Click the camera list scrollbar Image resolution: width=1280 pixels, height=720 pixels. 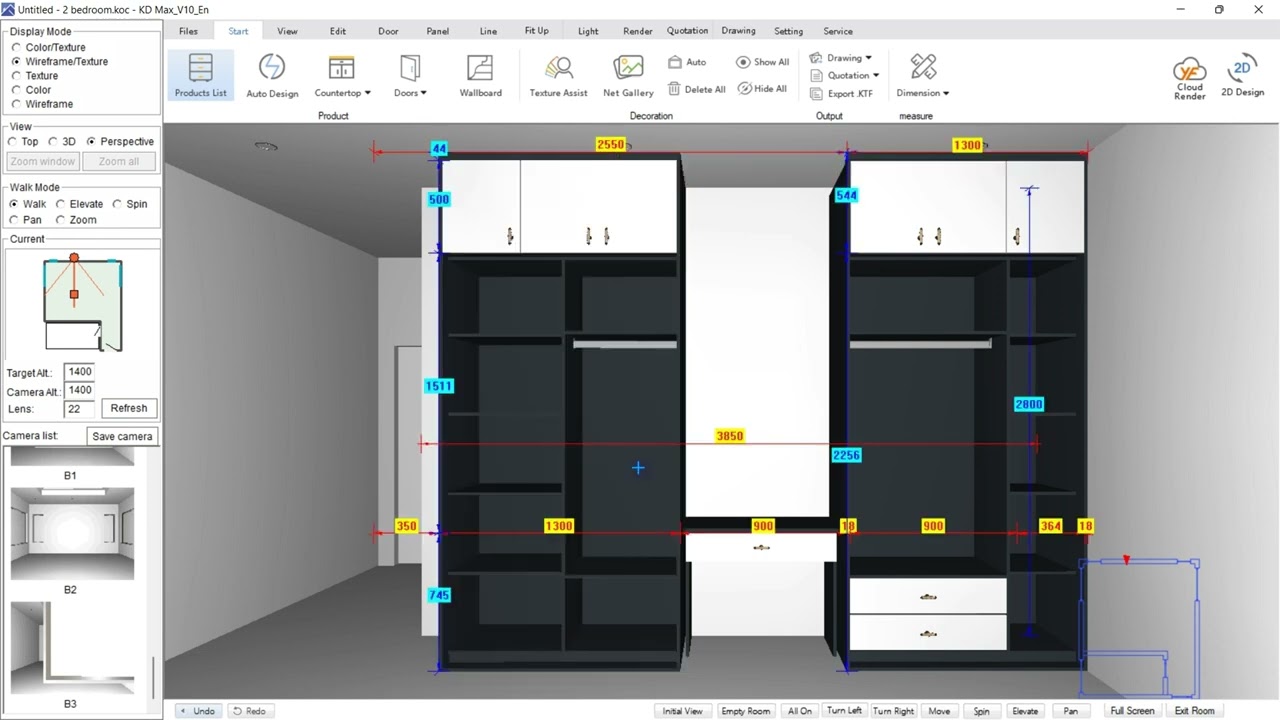tap(153, 676)
